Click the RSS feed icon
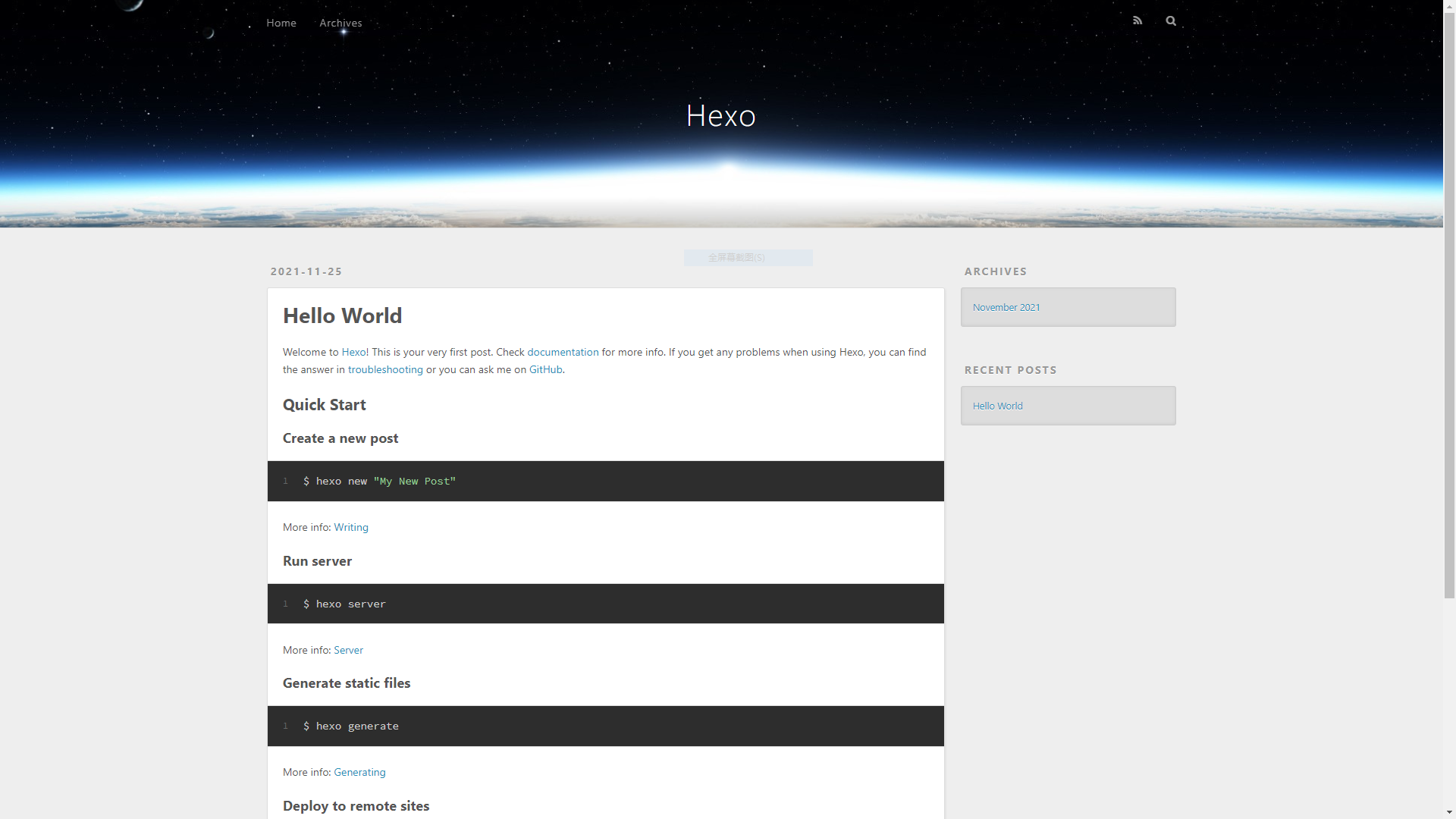Viewport: 1456px width, 819px height. (1138, 19)
